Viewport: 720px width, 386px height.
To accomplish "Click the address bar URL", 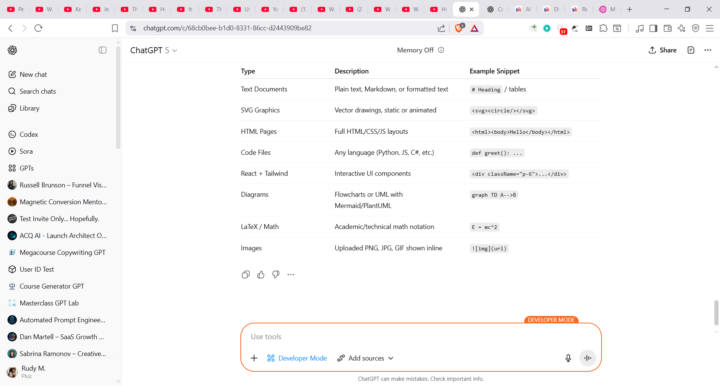I will point(227,28).
